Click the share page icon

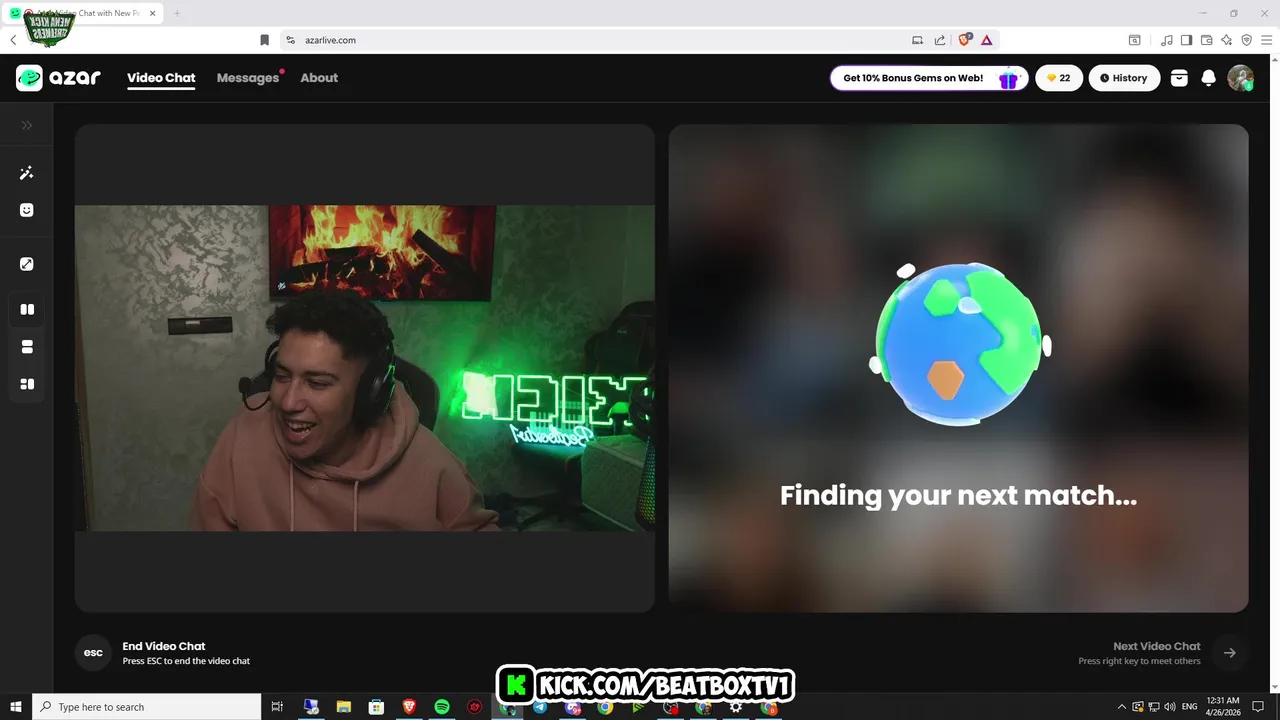pyautogui.click(x=940, y=40)
